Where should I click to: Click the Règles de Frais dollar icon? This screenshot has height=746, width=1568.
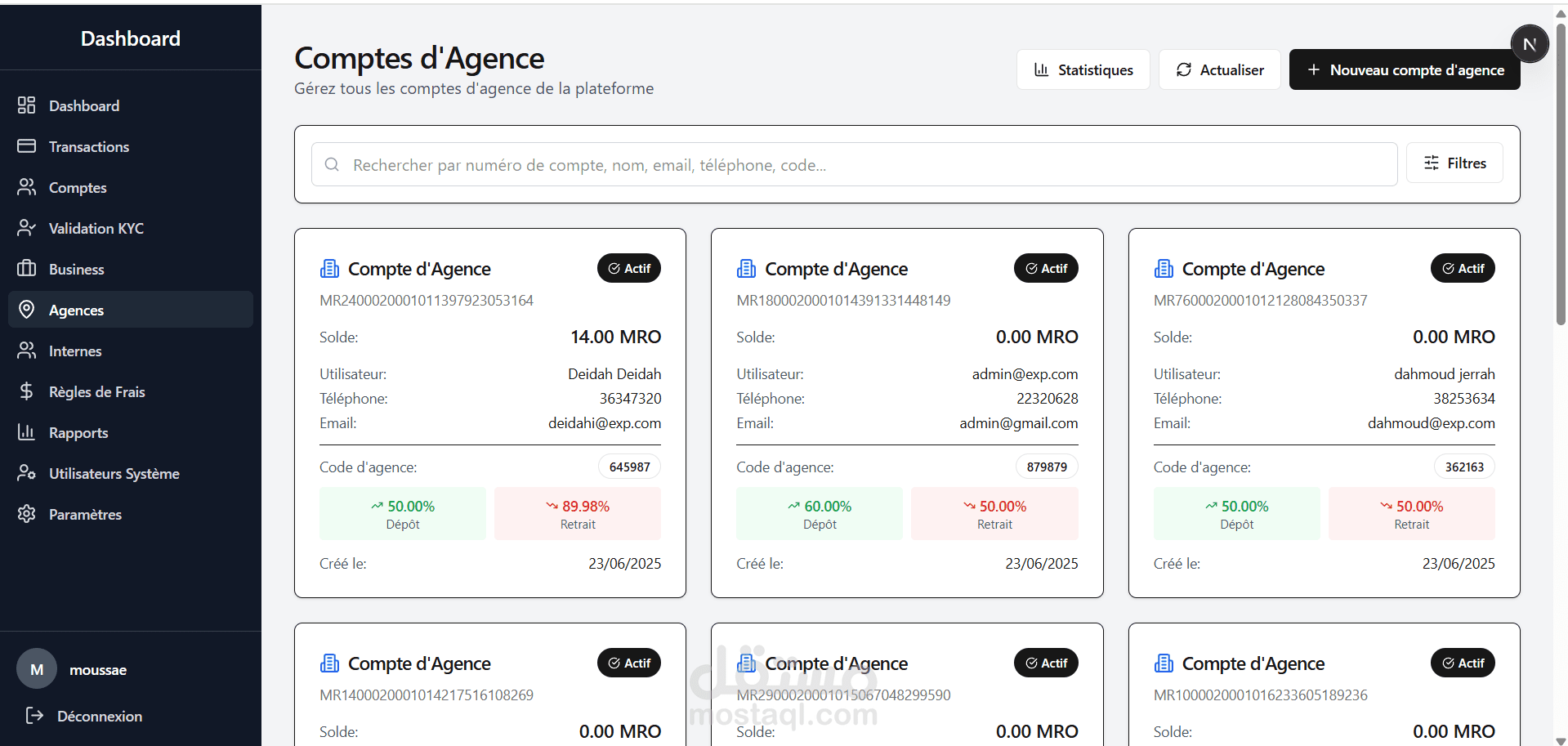[27, 391]
